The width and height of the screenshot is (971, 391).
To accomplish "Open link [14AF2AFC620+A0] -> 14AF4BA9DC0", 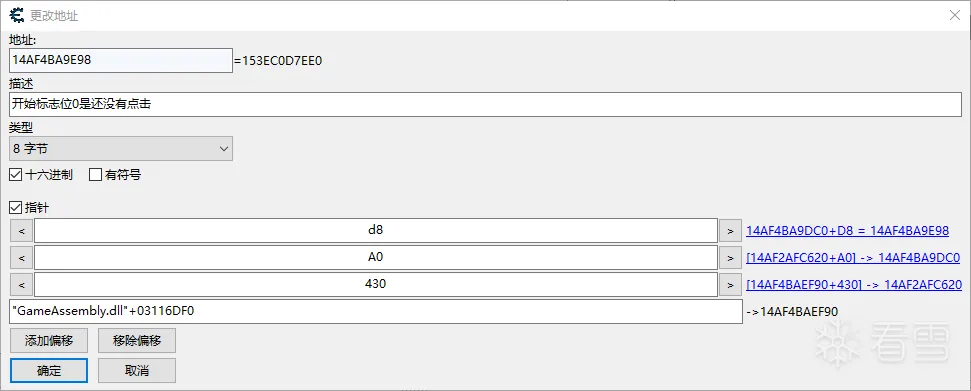I will pyautogui.click(x=853, y=257).
